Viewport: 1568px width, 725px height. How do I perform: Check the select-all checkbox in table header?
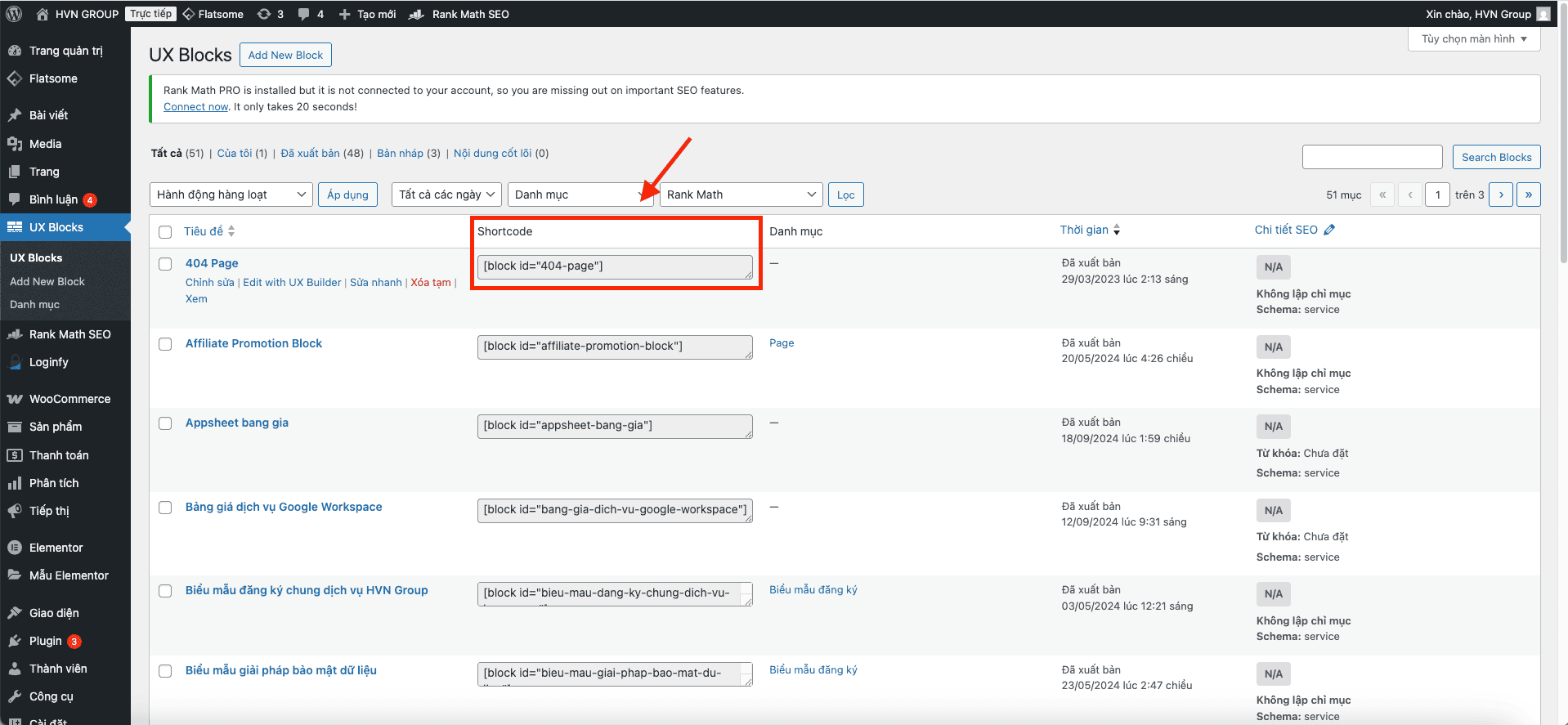[x=165, y=232]
